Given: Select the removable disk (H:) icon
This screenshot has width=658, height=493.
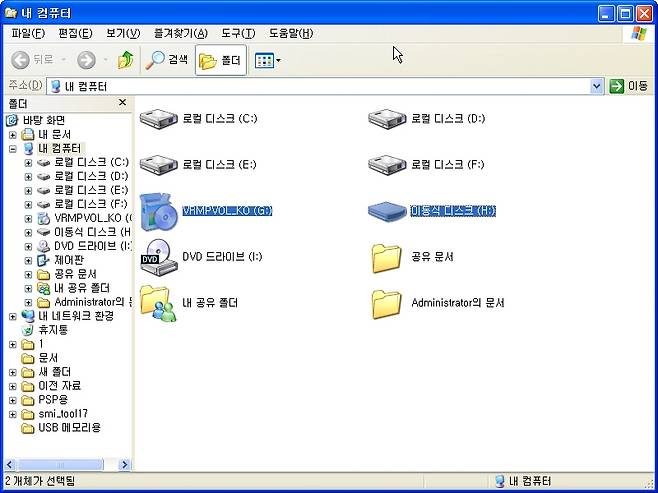Looking at the screenshot, I should 386,211.
